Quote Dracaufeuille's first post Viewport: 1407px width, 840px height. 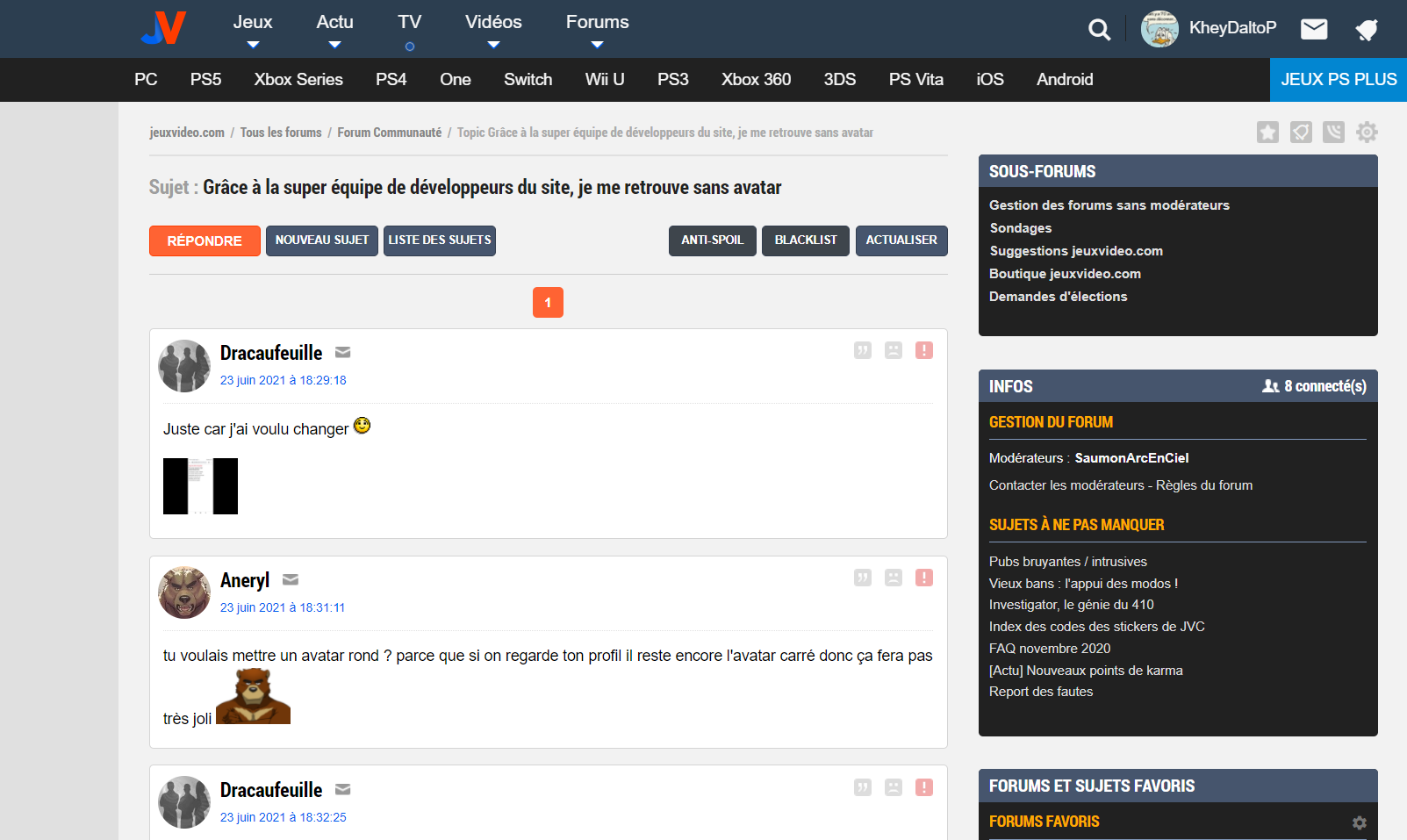tap(863, 351)
